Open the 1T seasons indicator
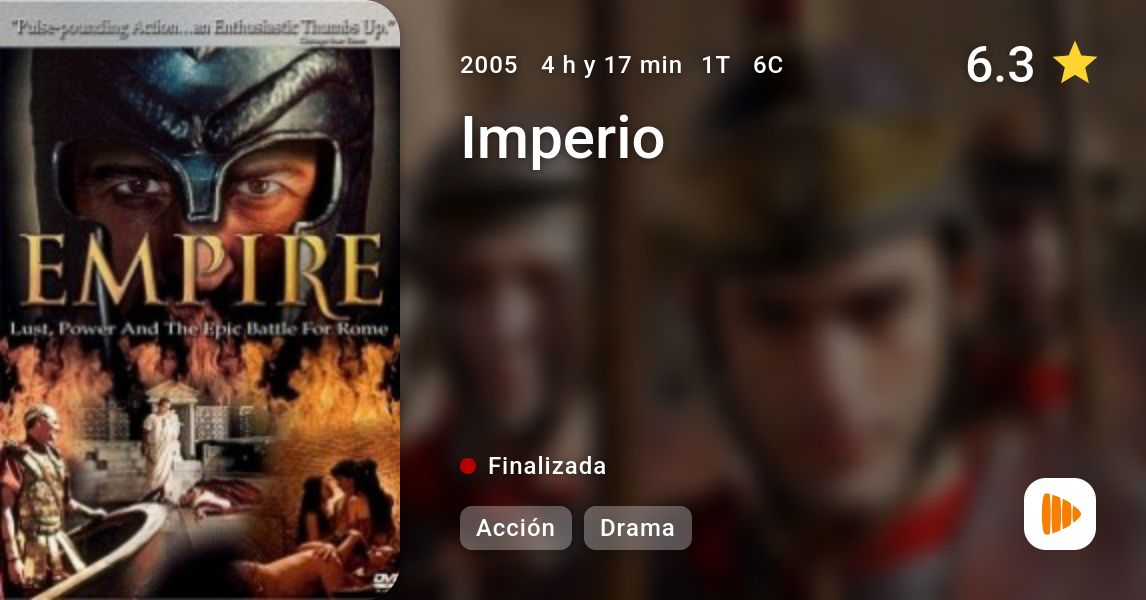Image resolution: width=1146 pixels, height=600 pixels. tap(716, 65)
